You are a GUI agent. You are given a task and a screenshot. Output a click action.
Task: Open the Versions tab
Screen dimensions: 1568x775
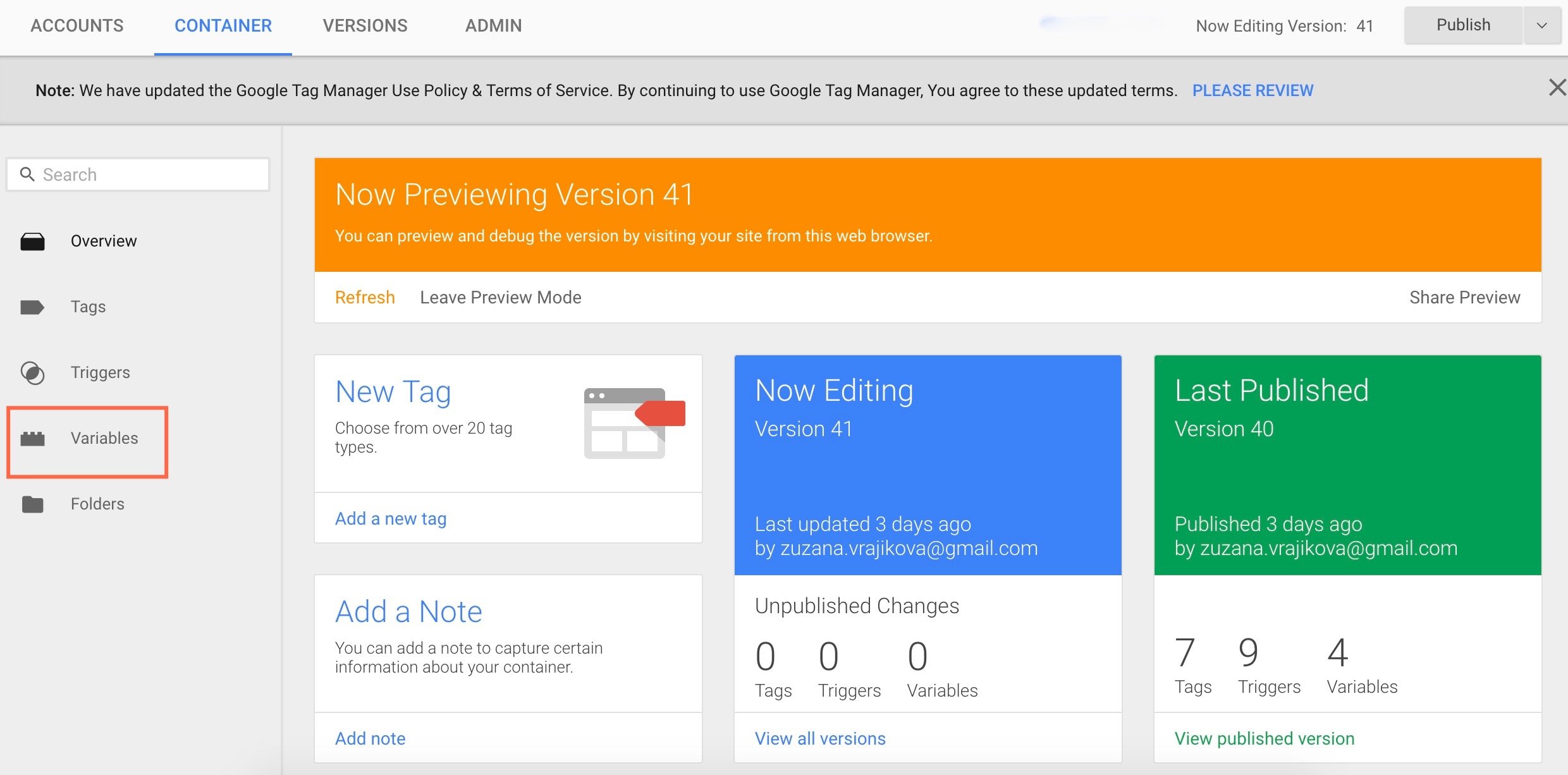click(365, 26)
